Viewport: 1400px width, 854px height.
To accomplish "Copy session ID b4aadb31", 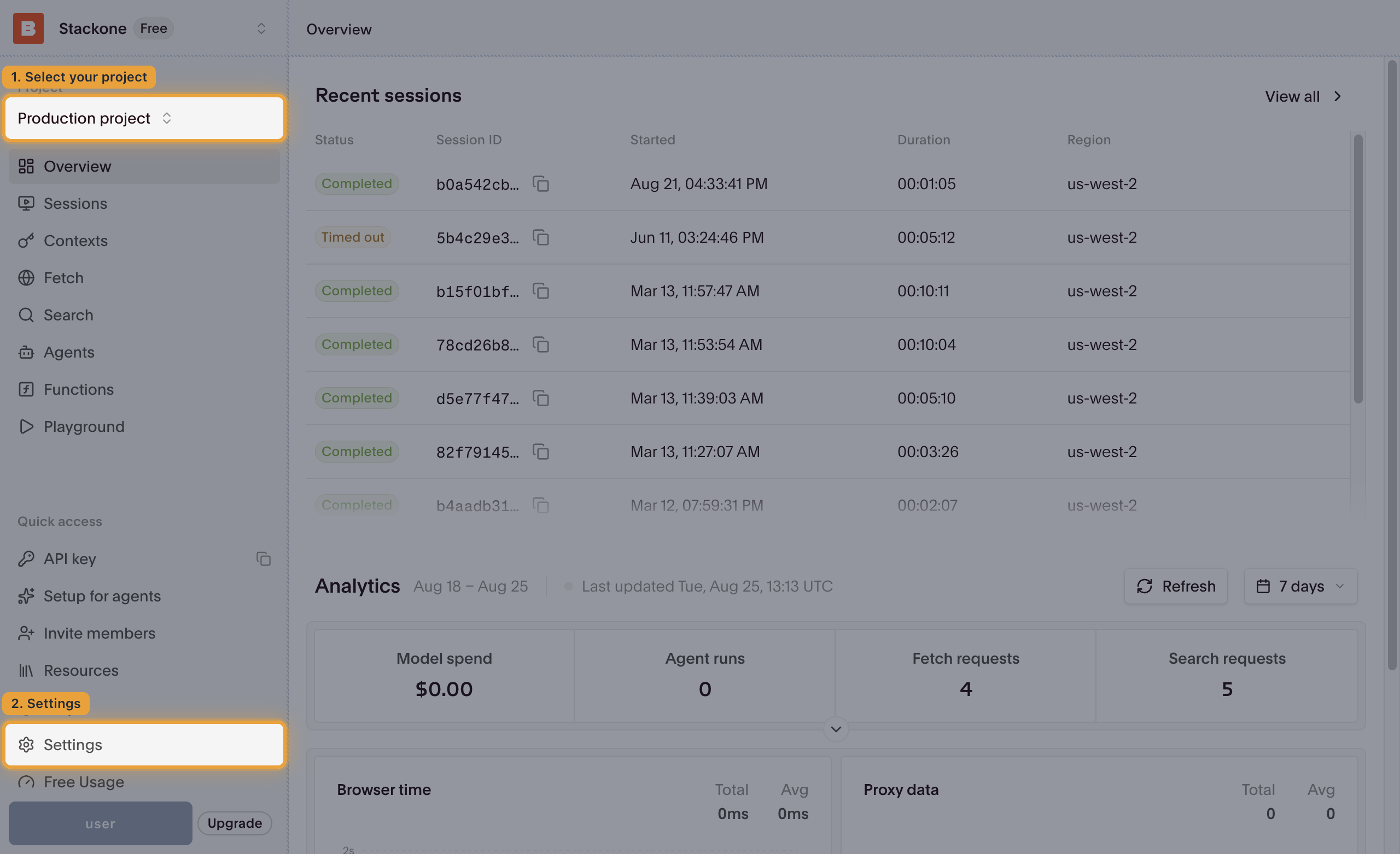I will 540,505.
